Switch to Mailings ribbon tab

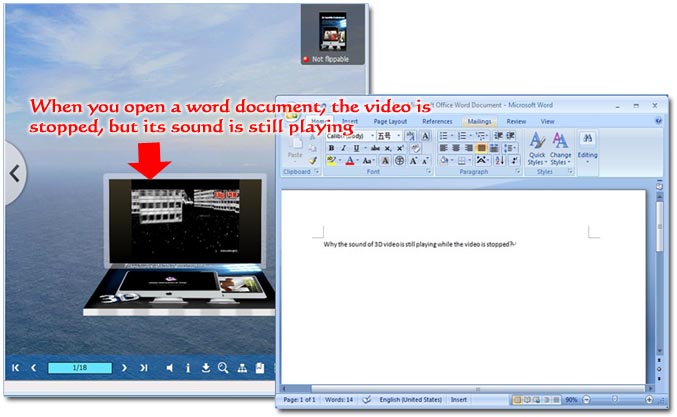[479, 122]
